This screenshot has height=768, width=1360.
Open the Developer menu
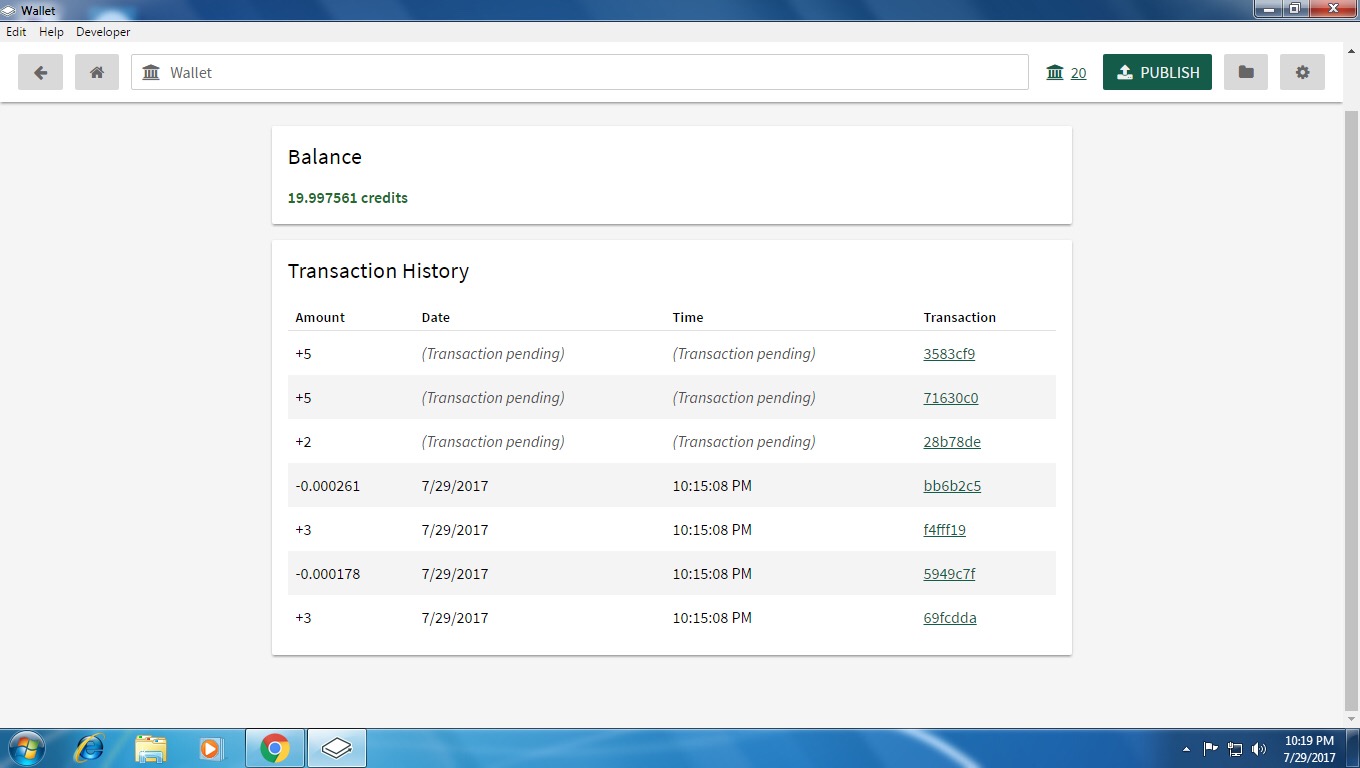click(x=103, y=32)
